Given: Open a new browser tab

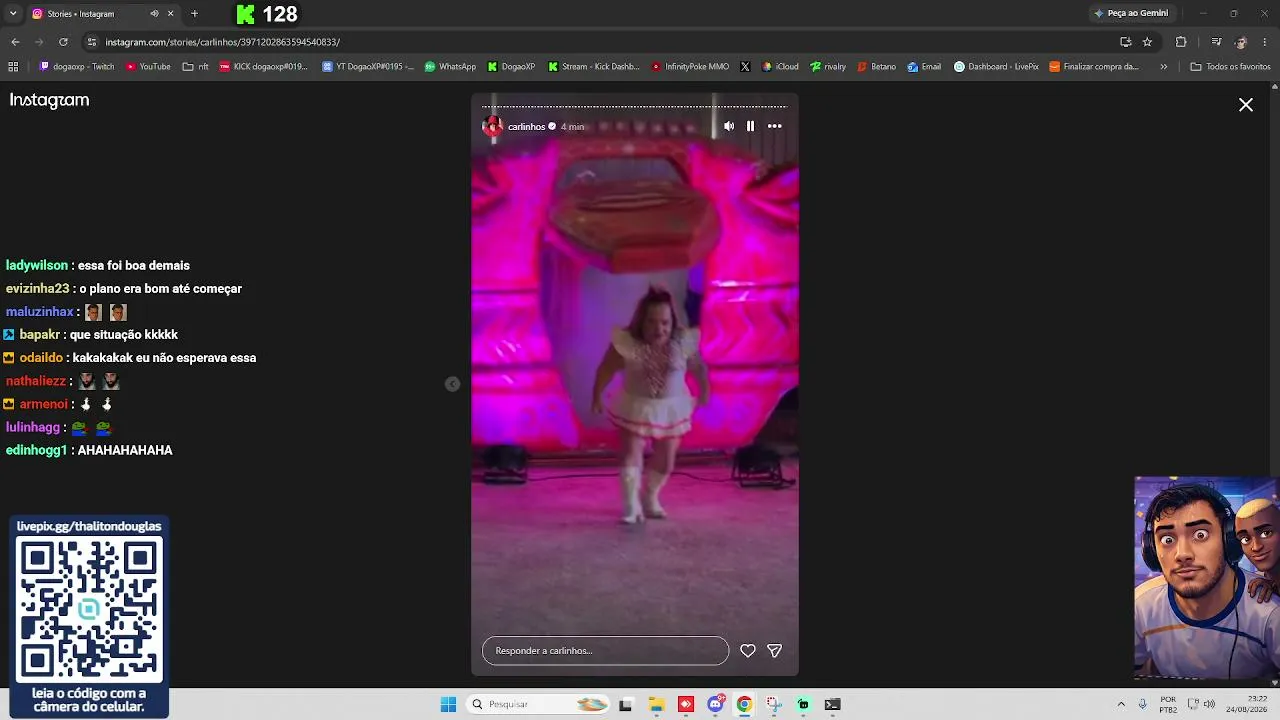Looking at the screenshot, I should point(194,14).
